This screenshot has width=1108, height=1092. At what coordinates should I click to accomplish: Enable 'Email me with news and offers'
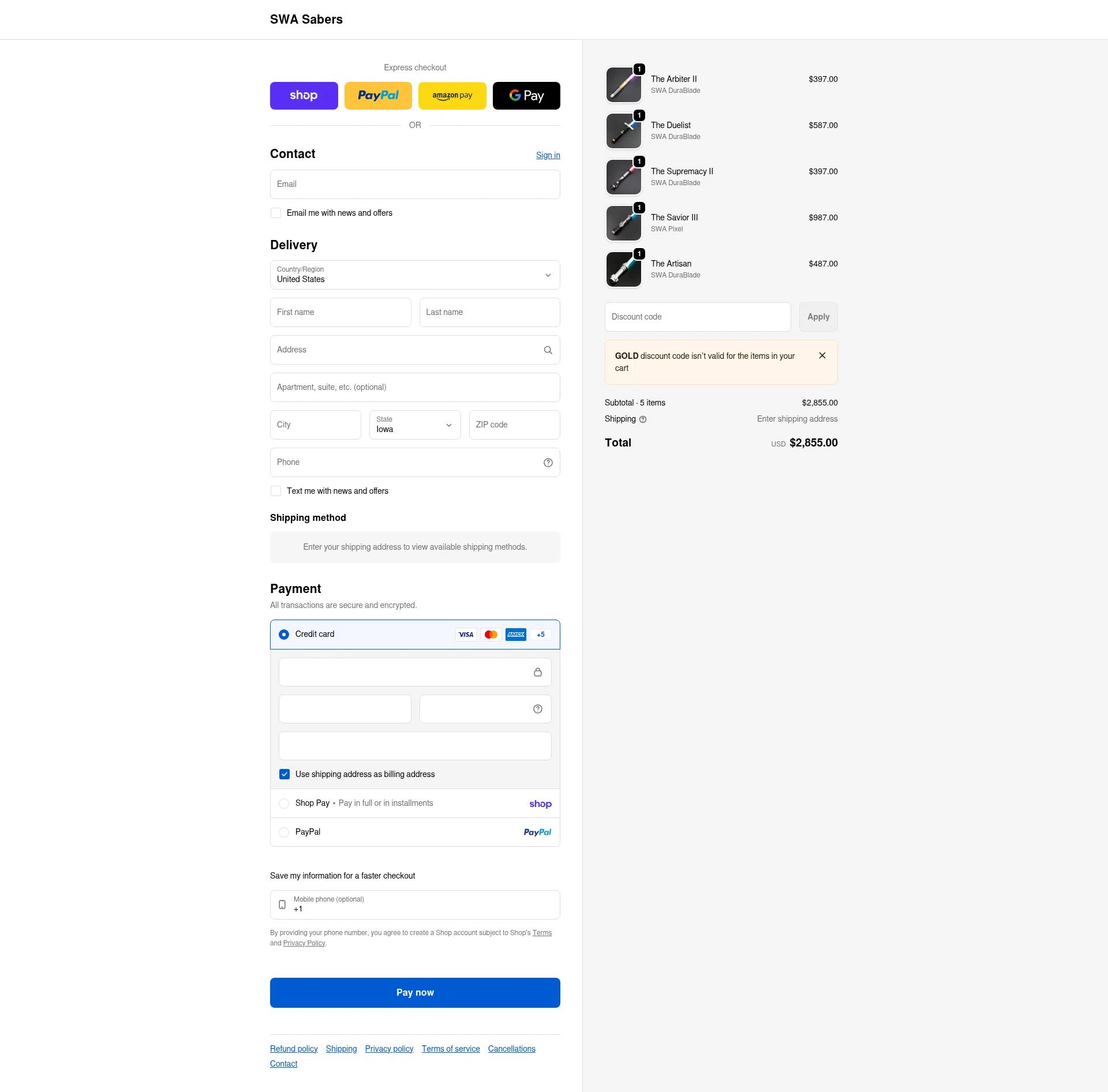tap(276, 213)
